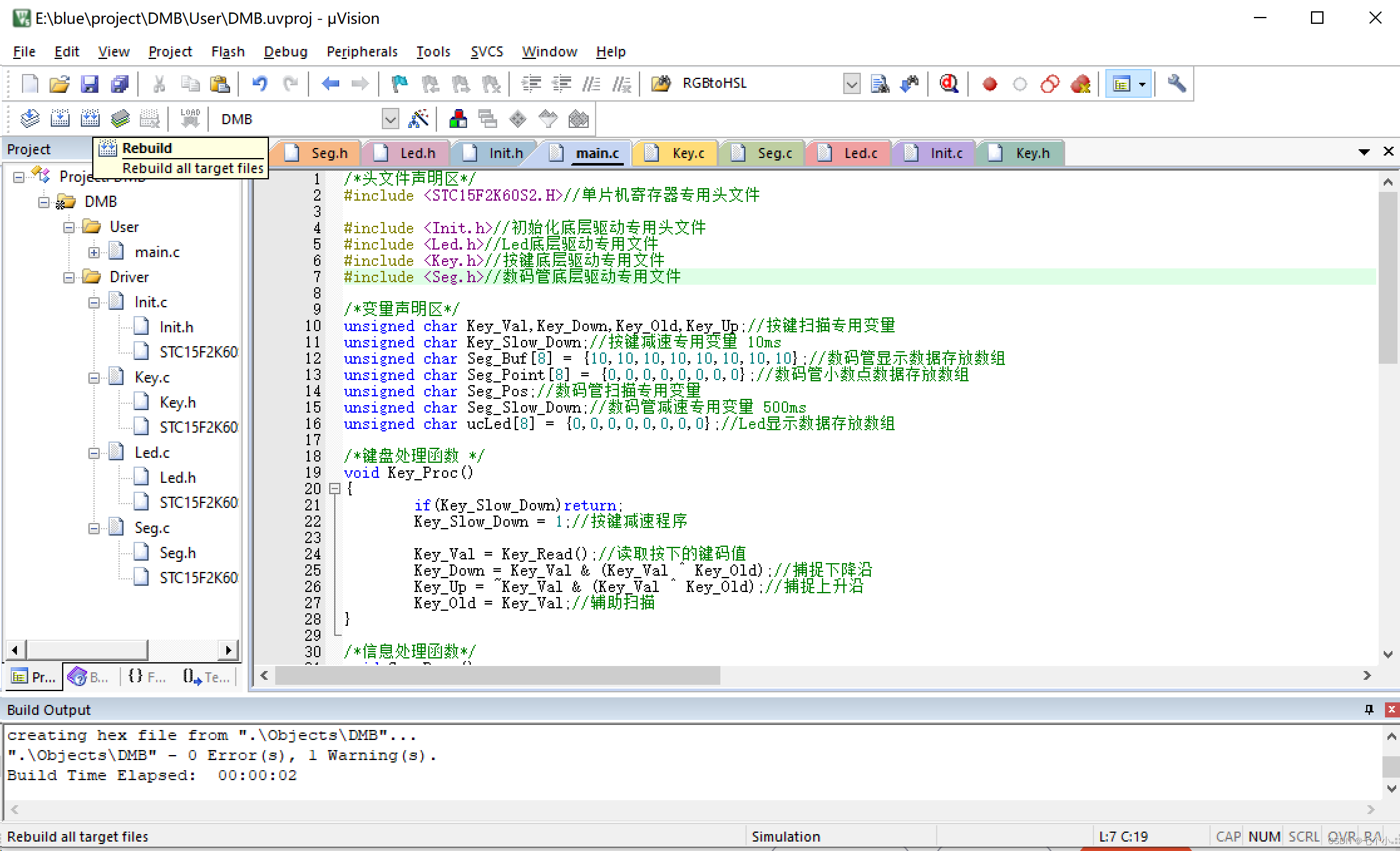
Task: Select the Led.h file in Project tree
Action: tap(178, 477)
